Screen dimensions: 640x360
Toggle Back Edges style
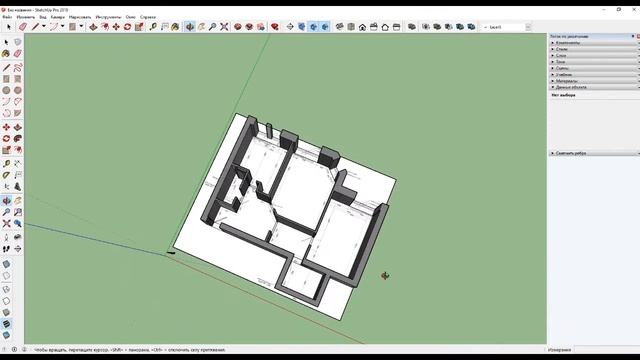pos(6,276)
